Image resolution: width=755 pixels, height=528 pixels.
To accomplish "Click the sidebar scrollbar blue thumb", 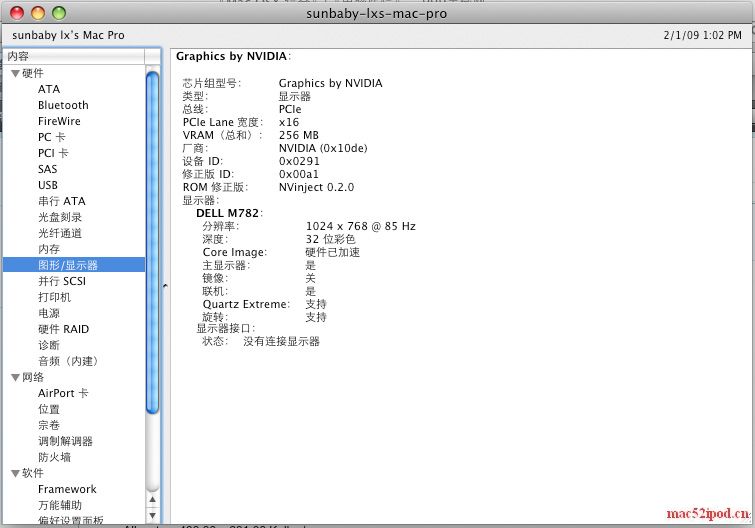I will click(x=153, y=242).
